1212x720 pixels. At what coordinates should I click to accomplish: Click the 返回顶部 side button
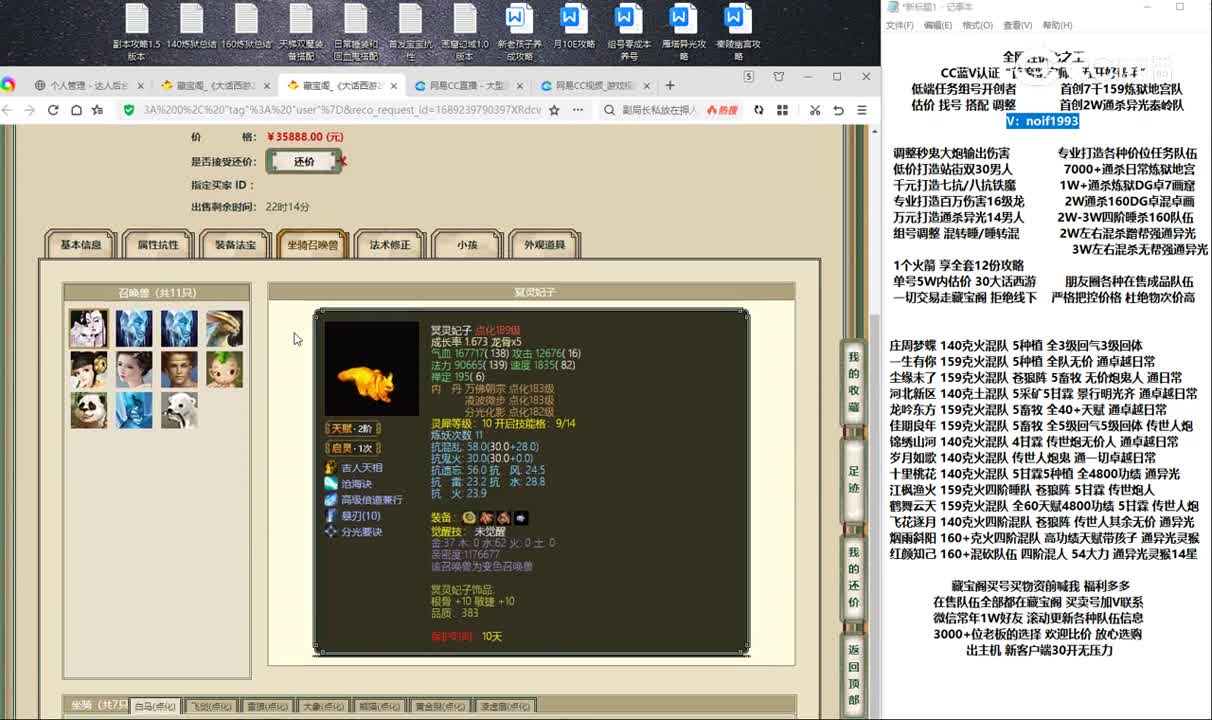click(854, 675)
